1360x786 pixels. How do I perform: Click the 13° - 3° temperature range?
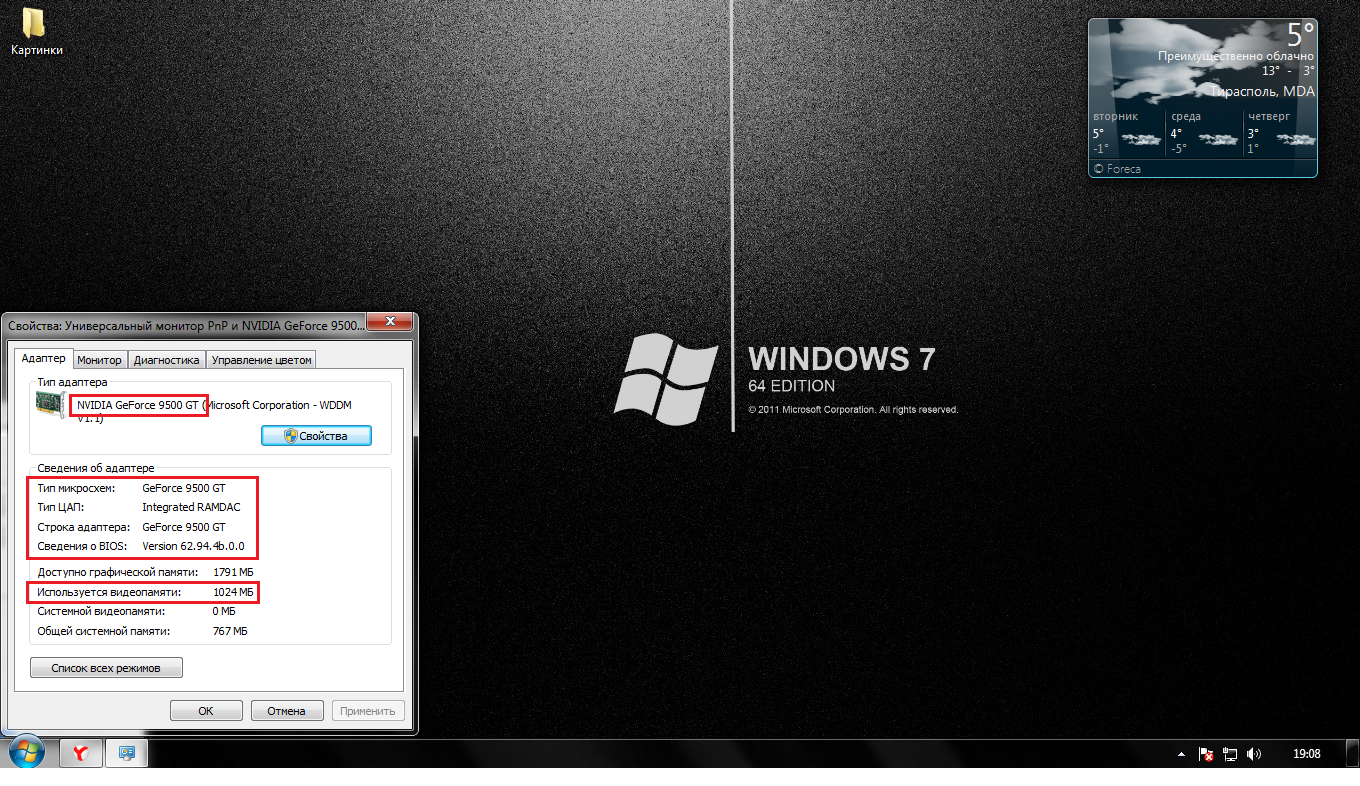1288,71
